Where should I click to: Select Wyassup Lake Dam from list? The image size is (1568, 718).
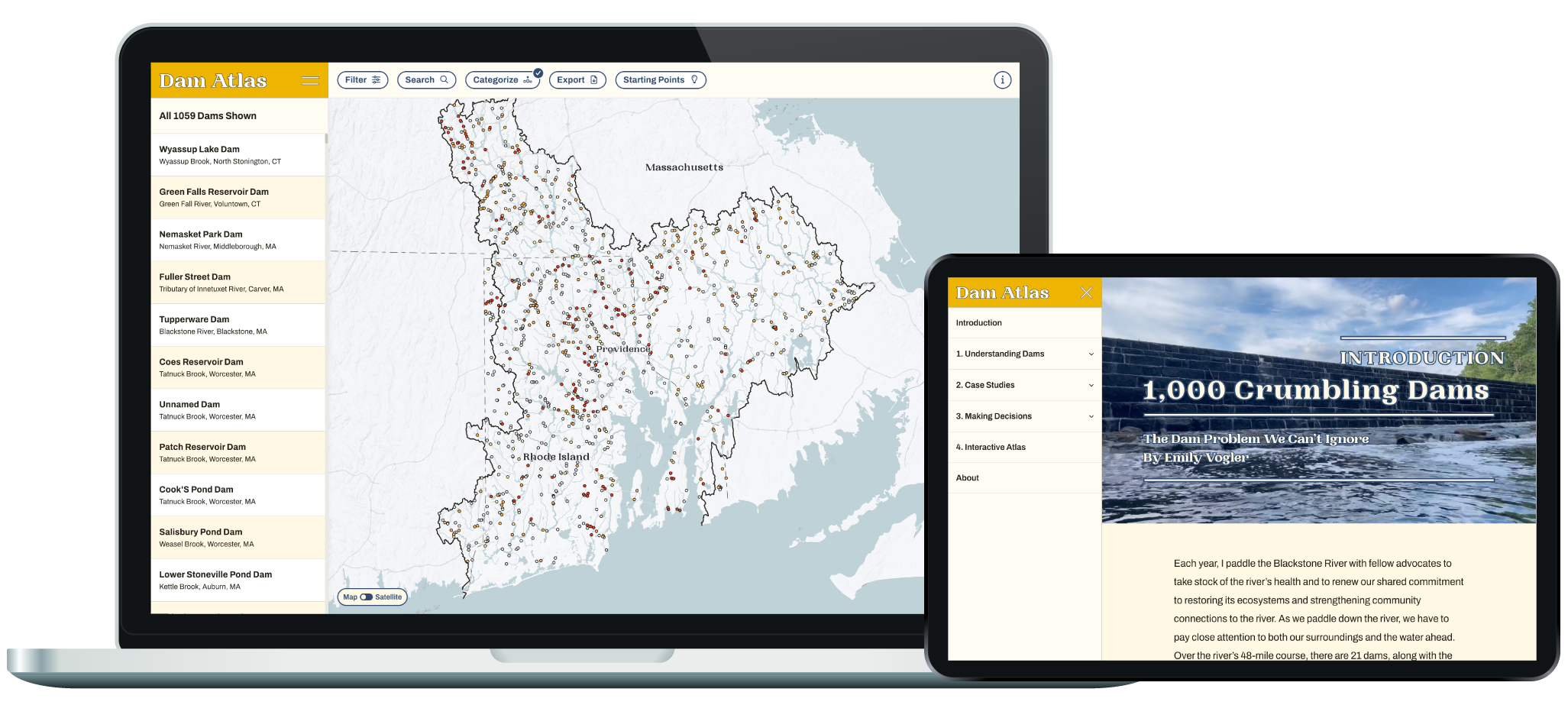pos(238,155)
